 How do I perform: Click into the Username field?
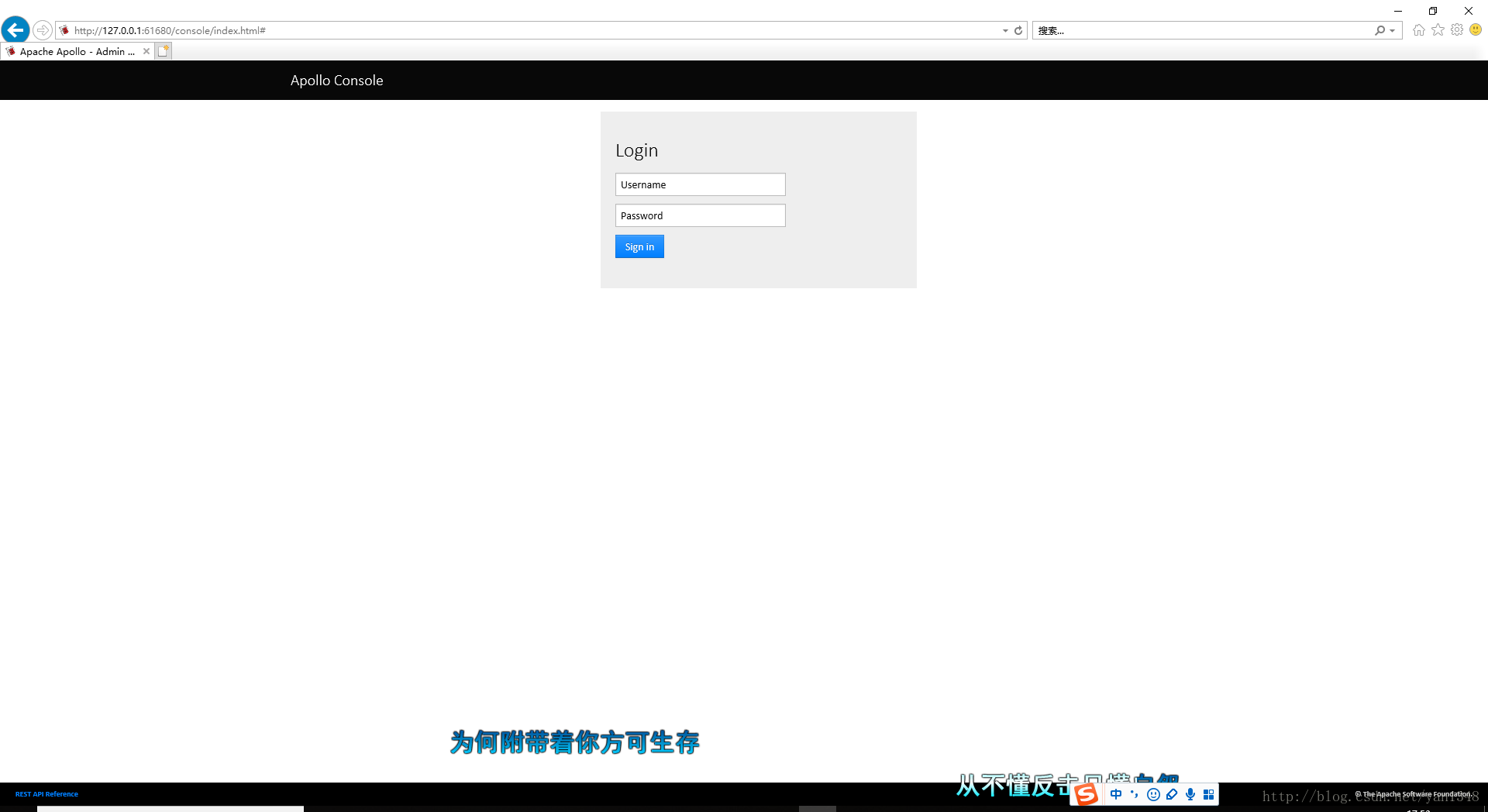pos(700,184)
